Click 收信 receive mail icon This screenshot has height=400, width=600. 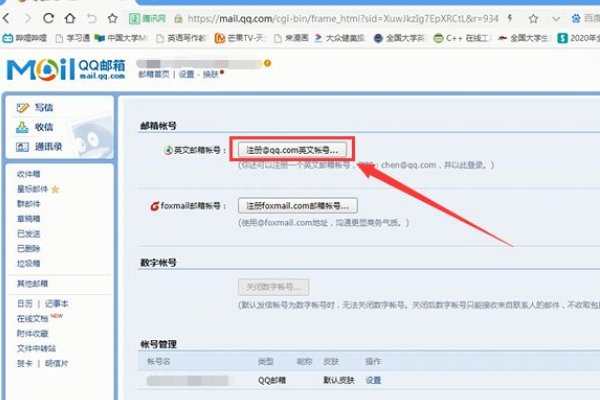click(x=22, y=127)
